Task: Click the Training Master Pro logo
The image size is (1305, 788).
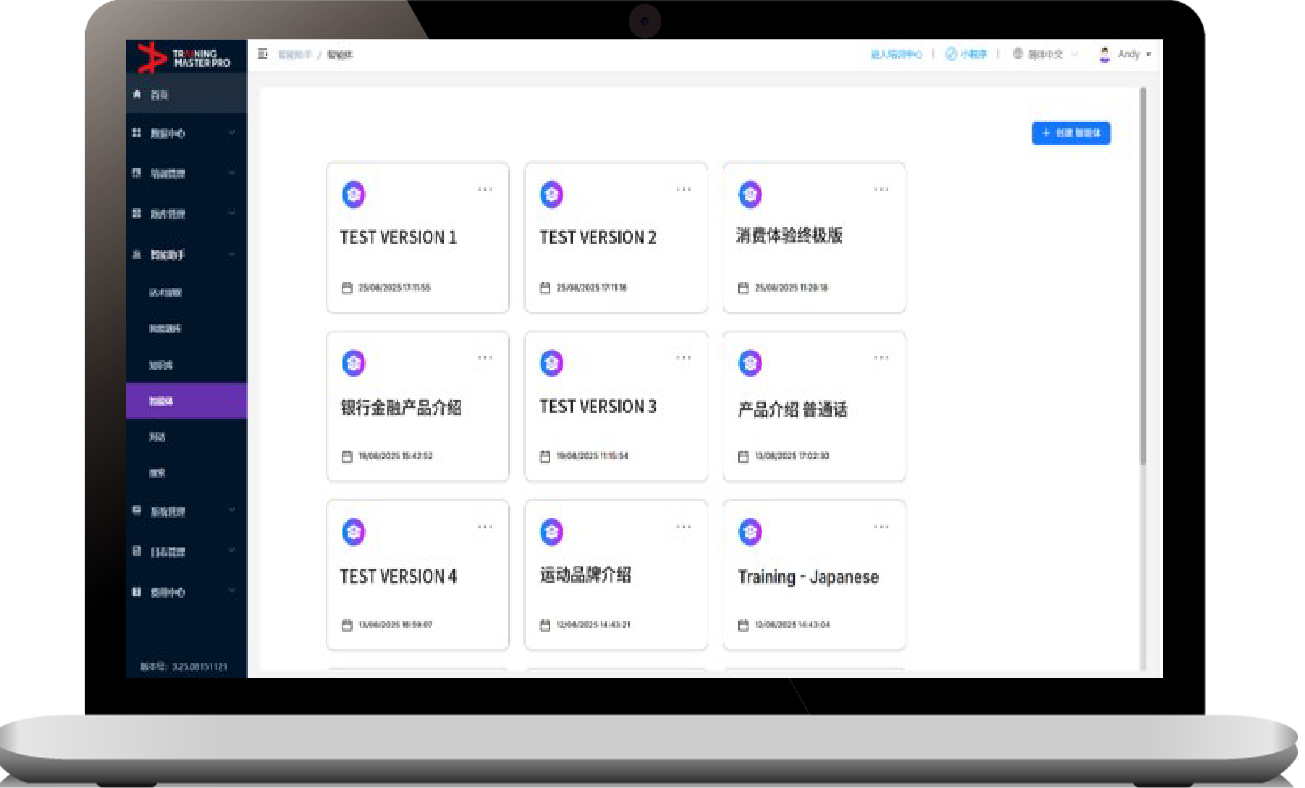Action: (185, 57)
